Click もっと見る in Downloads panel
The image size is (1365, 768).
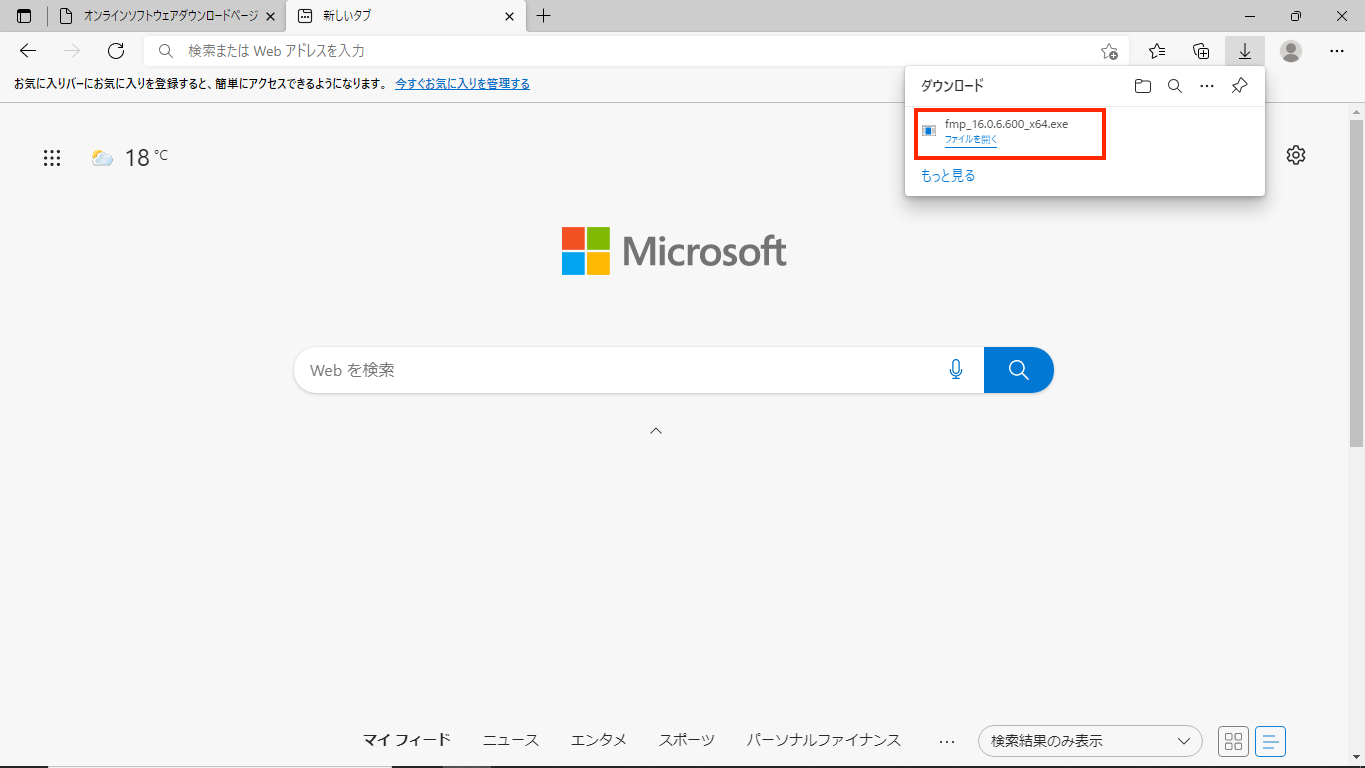(948, 175)
